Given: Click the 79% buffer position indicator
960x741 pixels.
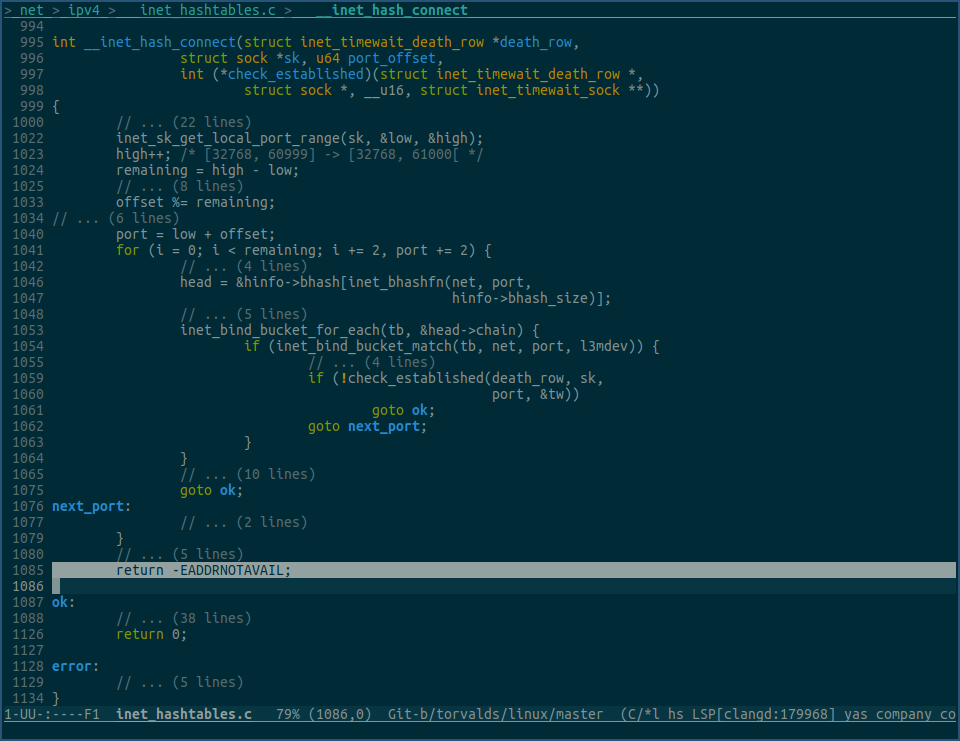Looking at the screenshot, I should 288,714.
